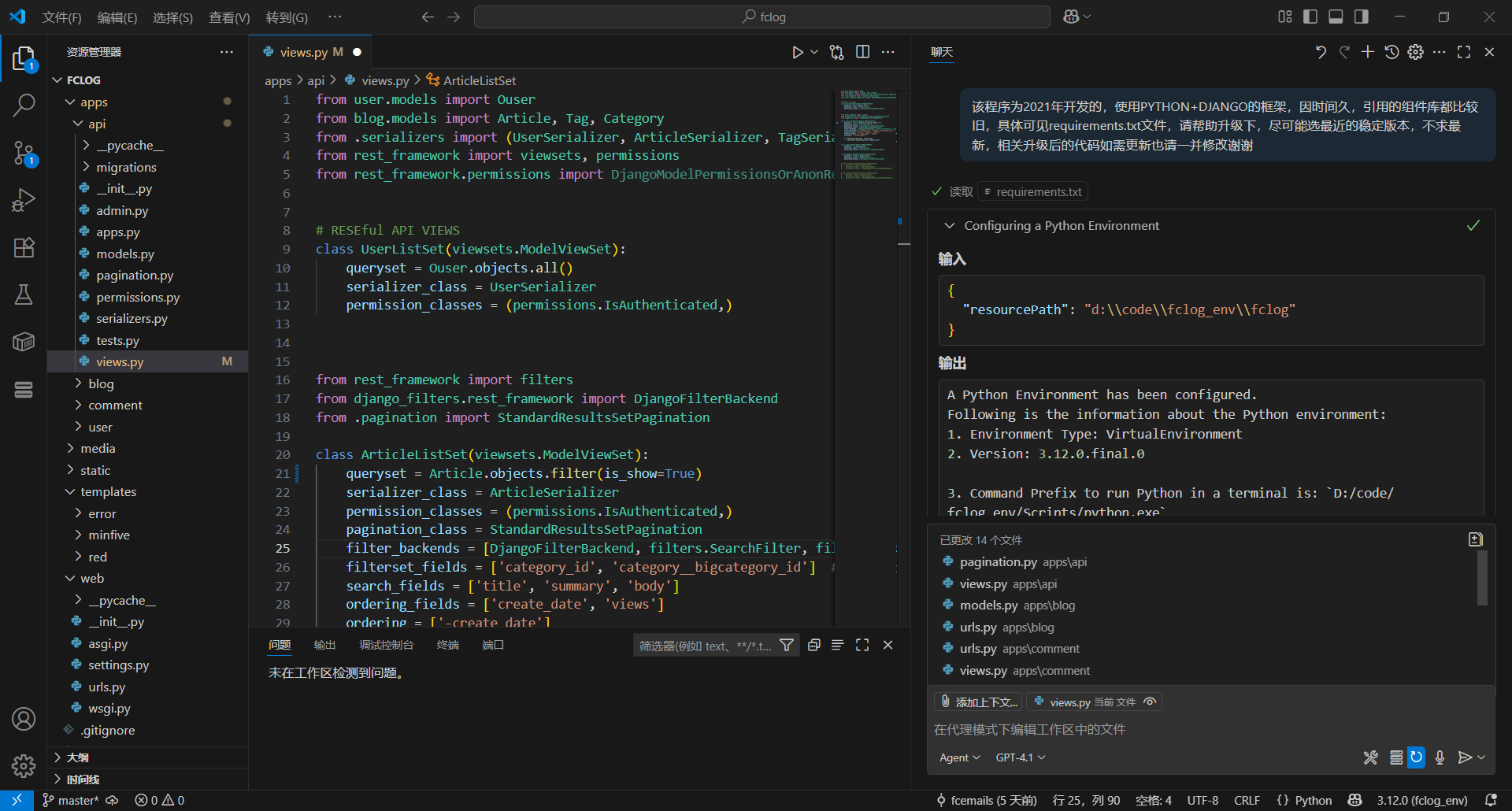1512x811 pixels.
Task: Click the voice microphone icon in chat
Action: (x=1440, y=757)
